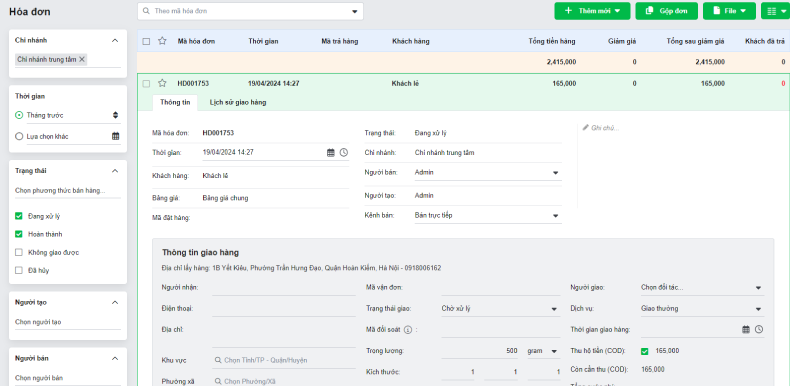790x386 pixels.
Task: Click search icon in Khu vực field
Action: click(218, 360)
